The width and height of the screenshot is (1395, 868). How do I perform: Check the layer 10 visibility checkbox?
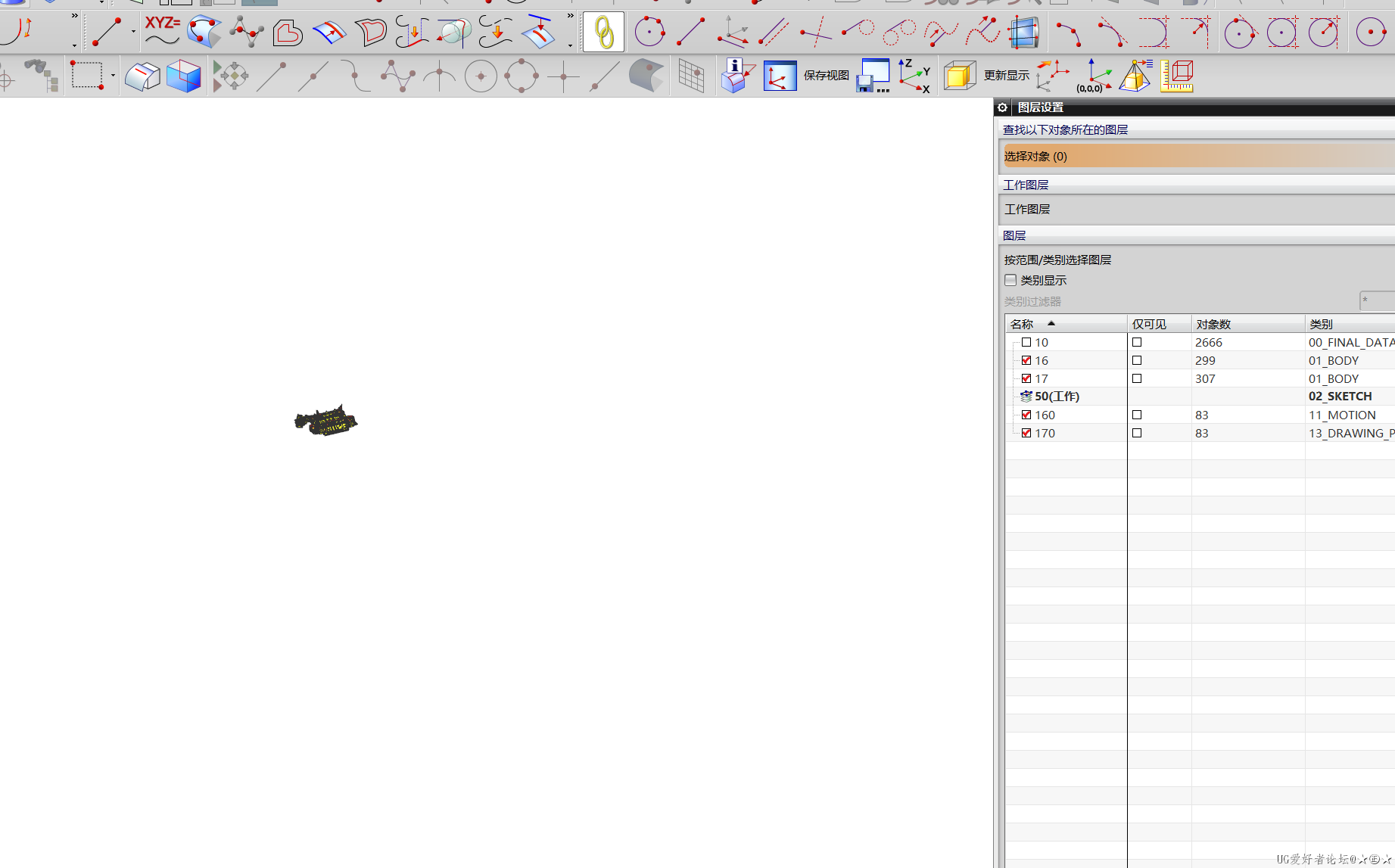click(x=1026, y=342)
